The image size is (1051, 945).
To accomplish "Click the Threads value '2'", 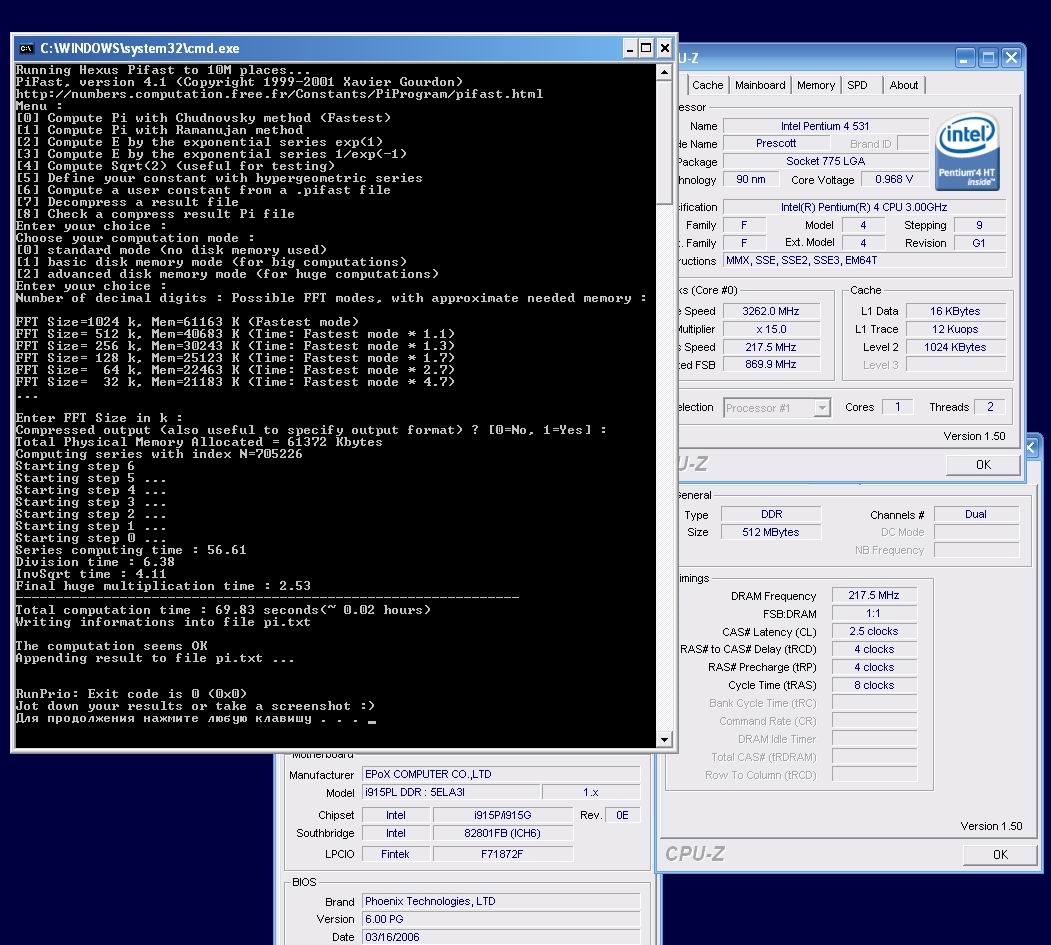I will coord(990,407).
